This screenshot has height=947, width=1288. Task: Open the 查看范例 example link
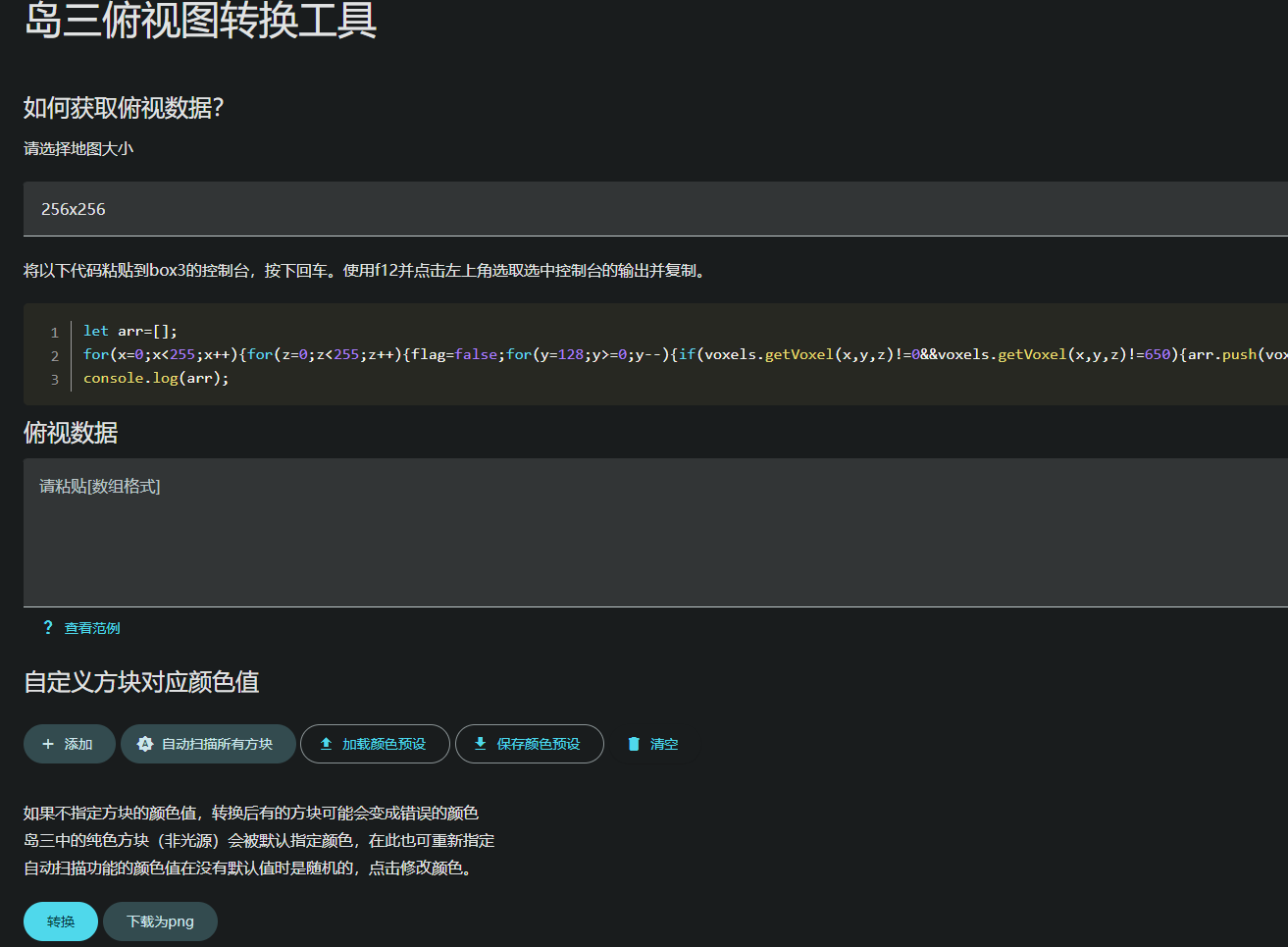pos(92,628)
